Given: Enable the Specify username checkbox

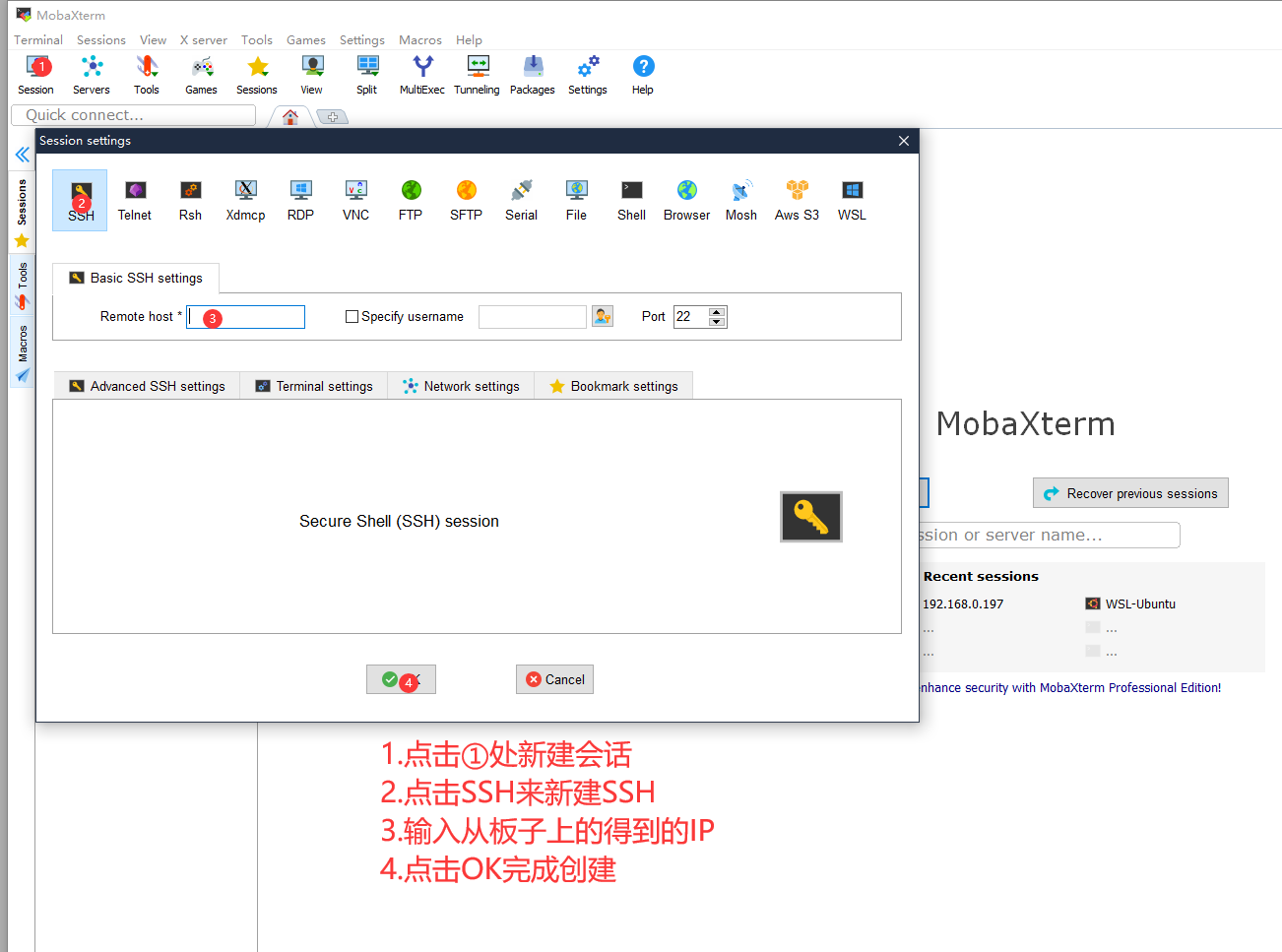Looking at the screenshot, I should pos(352,317).
